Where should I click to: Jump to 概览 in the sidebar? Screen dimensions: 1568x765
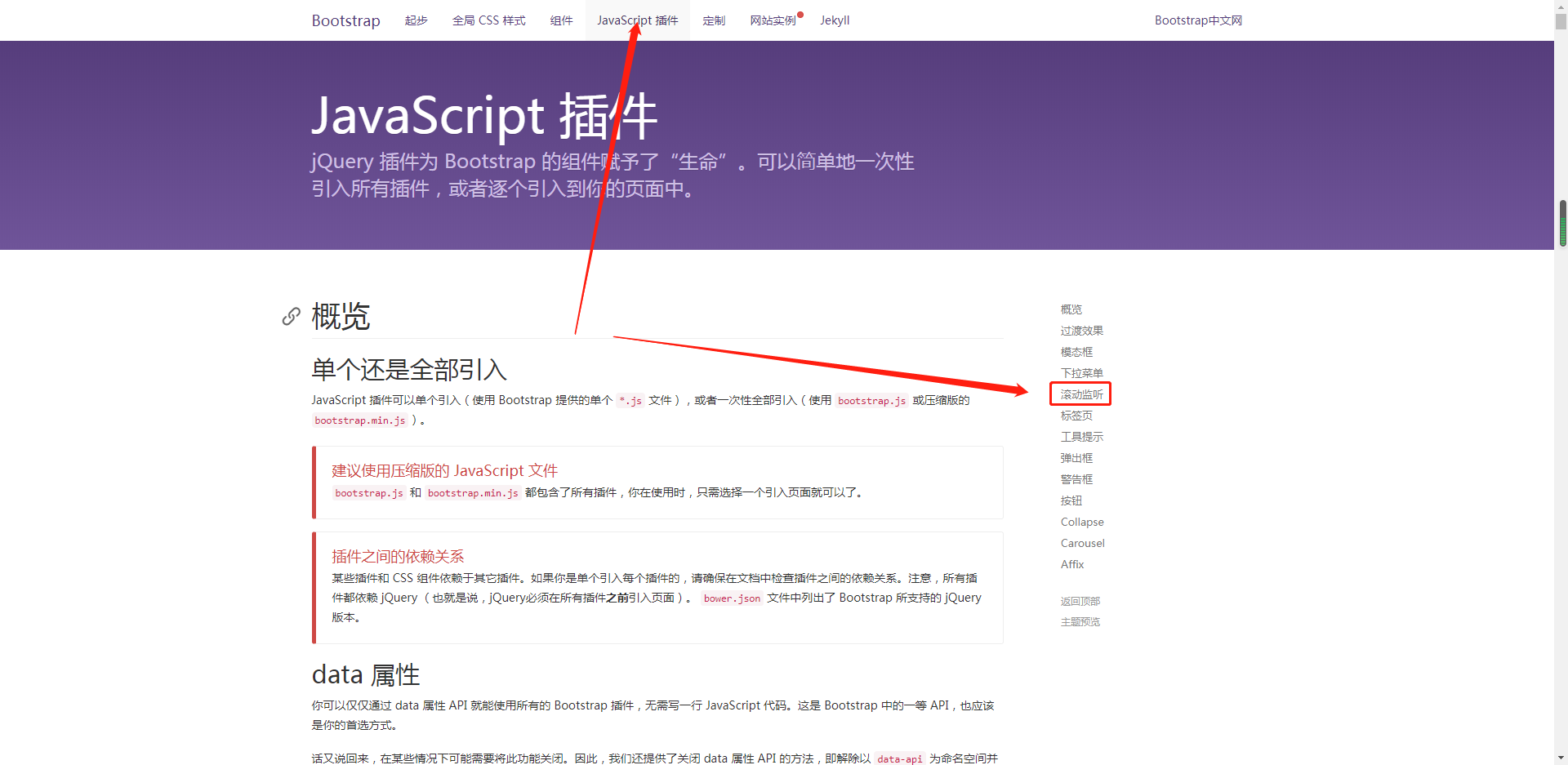pos(1071,309)
